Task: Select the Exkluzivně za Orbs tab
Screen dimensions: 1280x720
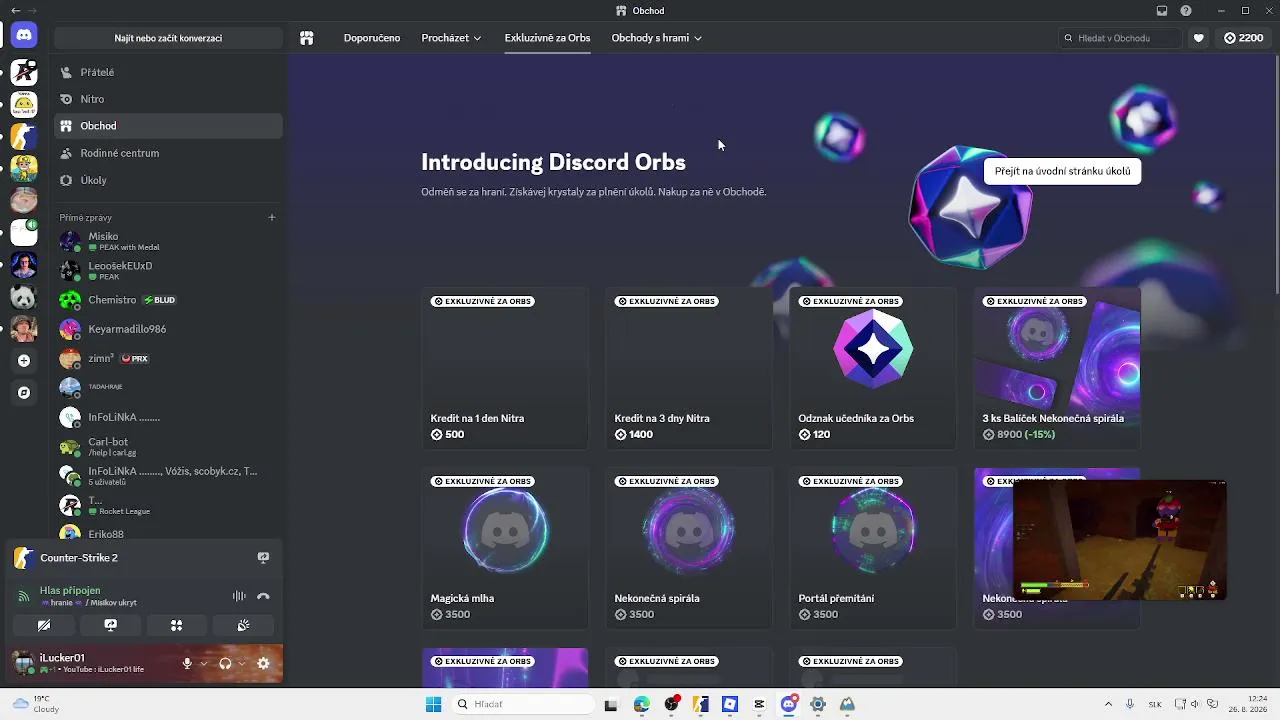Action: click(547, 38)
